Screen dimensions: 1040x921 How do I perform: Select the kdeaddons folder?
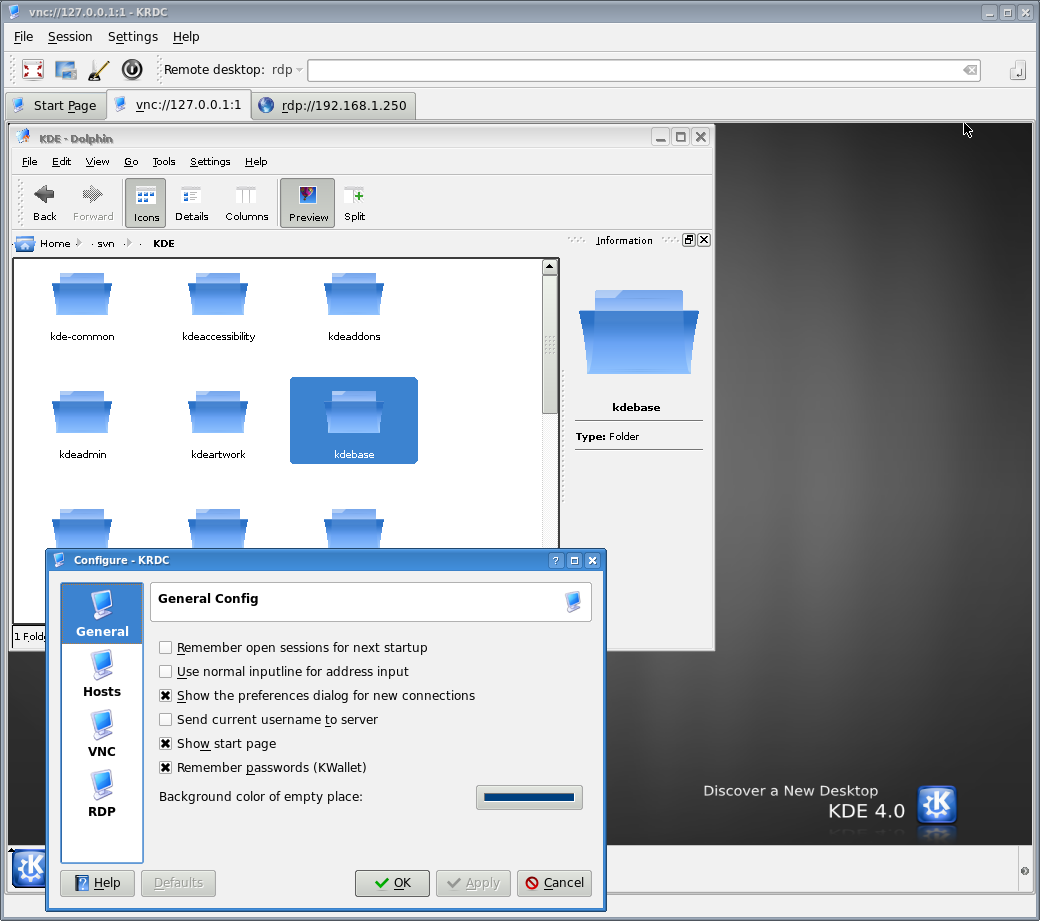(x=354, y=306)
